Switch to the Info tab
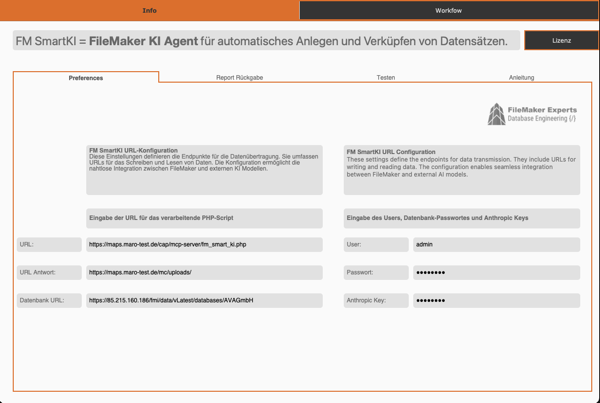 point(149,10)
